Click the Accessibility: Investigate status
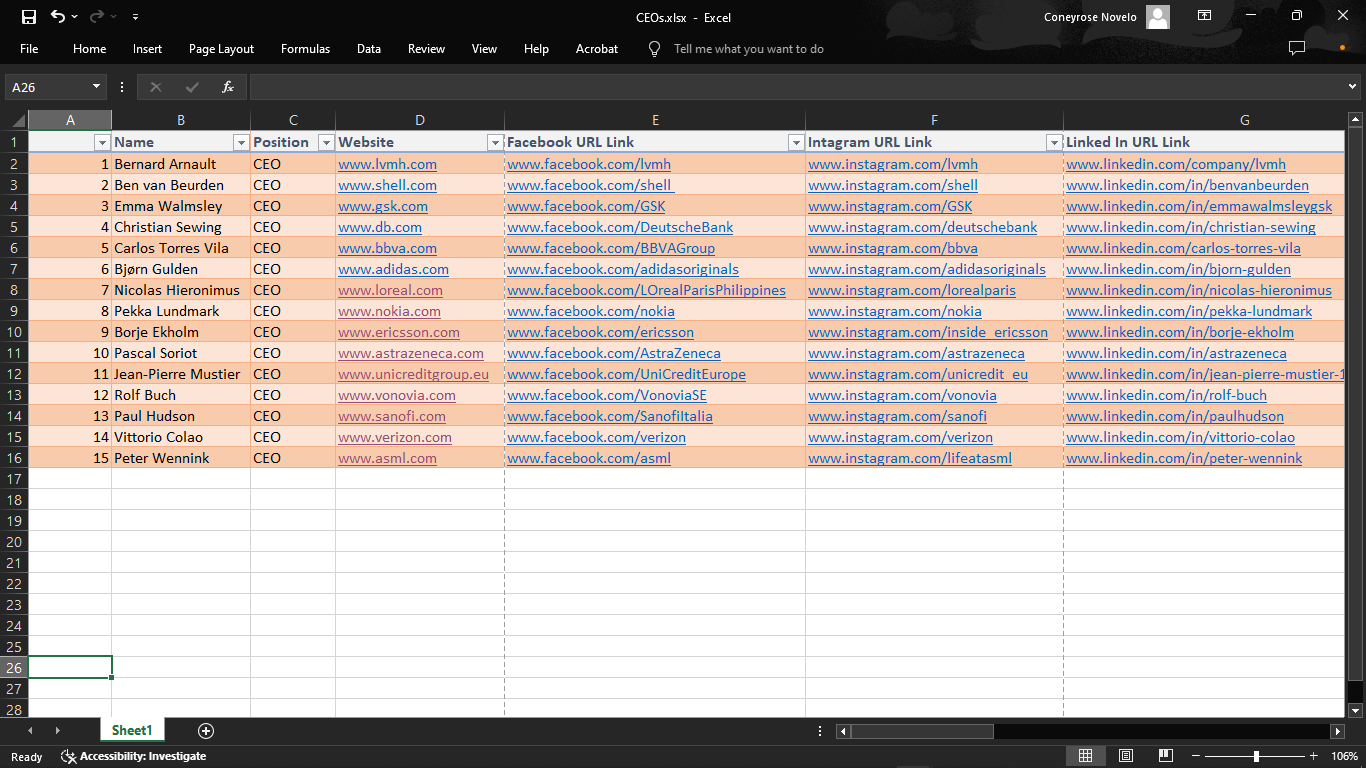Screen dimensions: 1366x768 click(x=134, y=756)
